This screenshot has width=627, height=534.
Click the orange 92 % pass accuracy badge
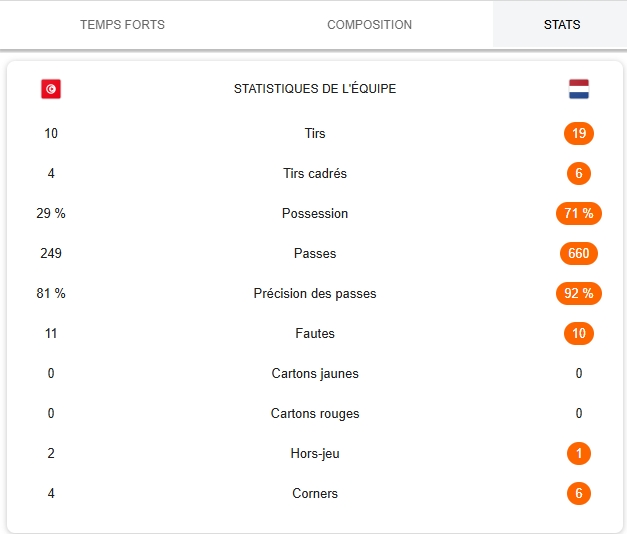pos(579,293)
